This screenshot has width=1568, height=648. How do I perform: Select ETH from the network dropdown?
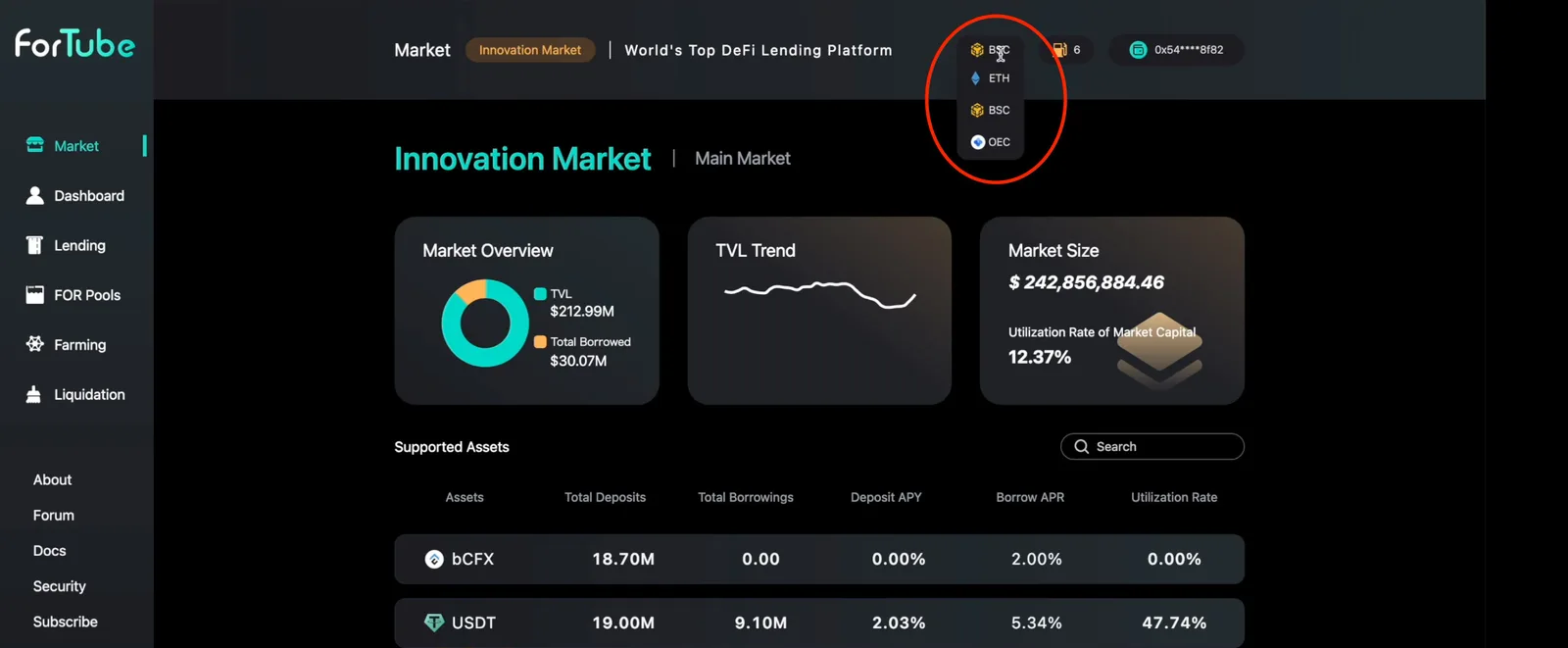tap(991, 78)
